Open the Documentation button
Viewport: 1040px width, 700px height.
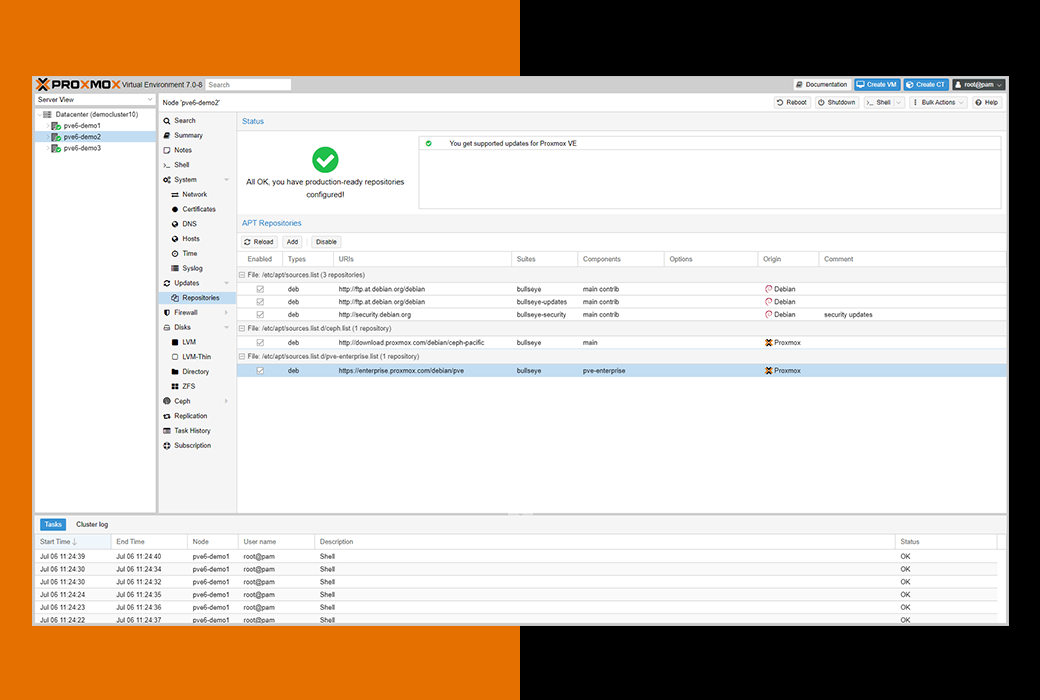tap(822, 84)
